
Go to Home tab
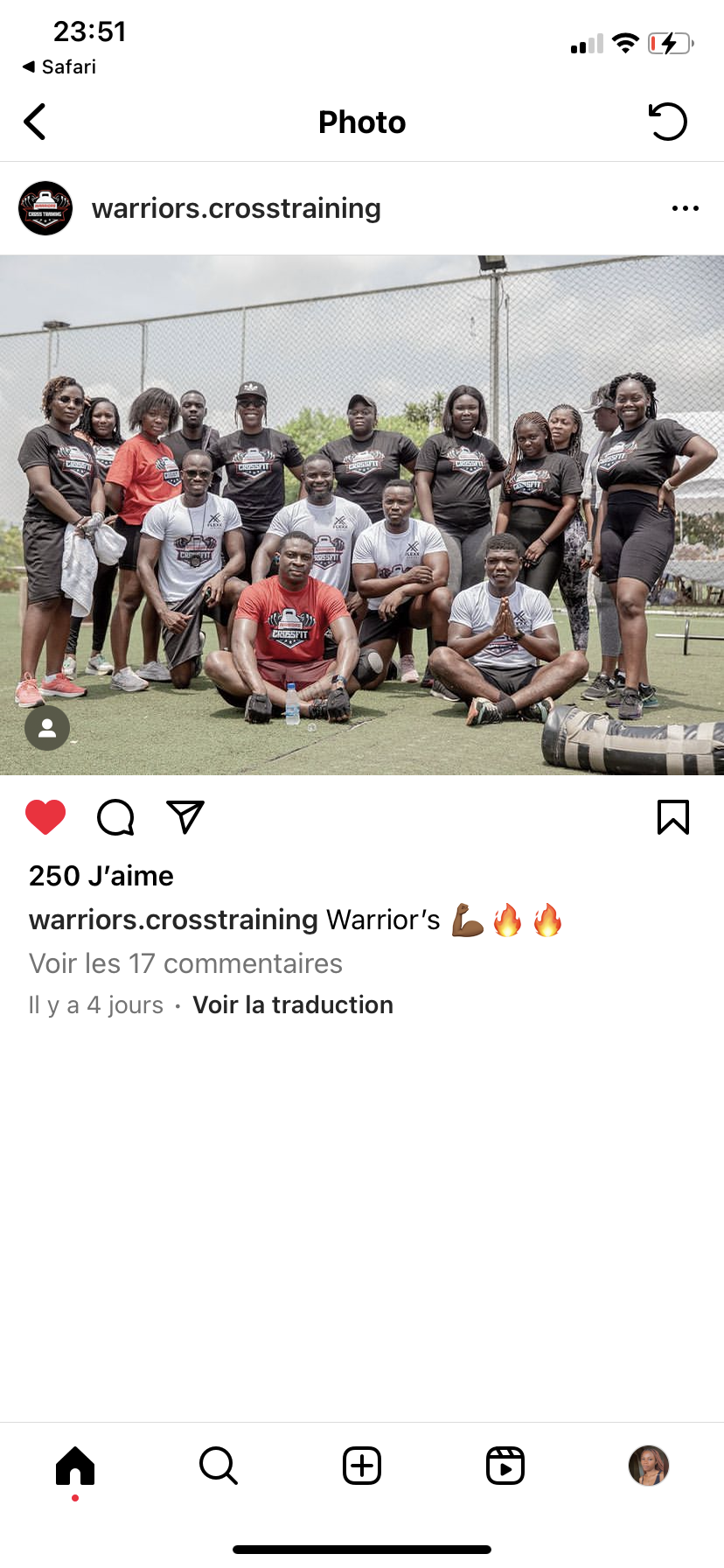tap(75, 1466)
